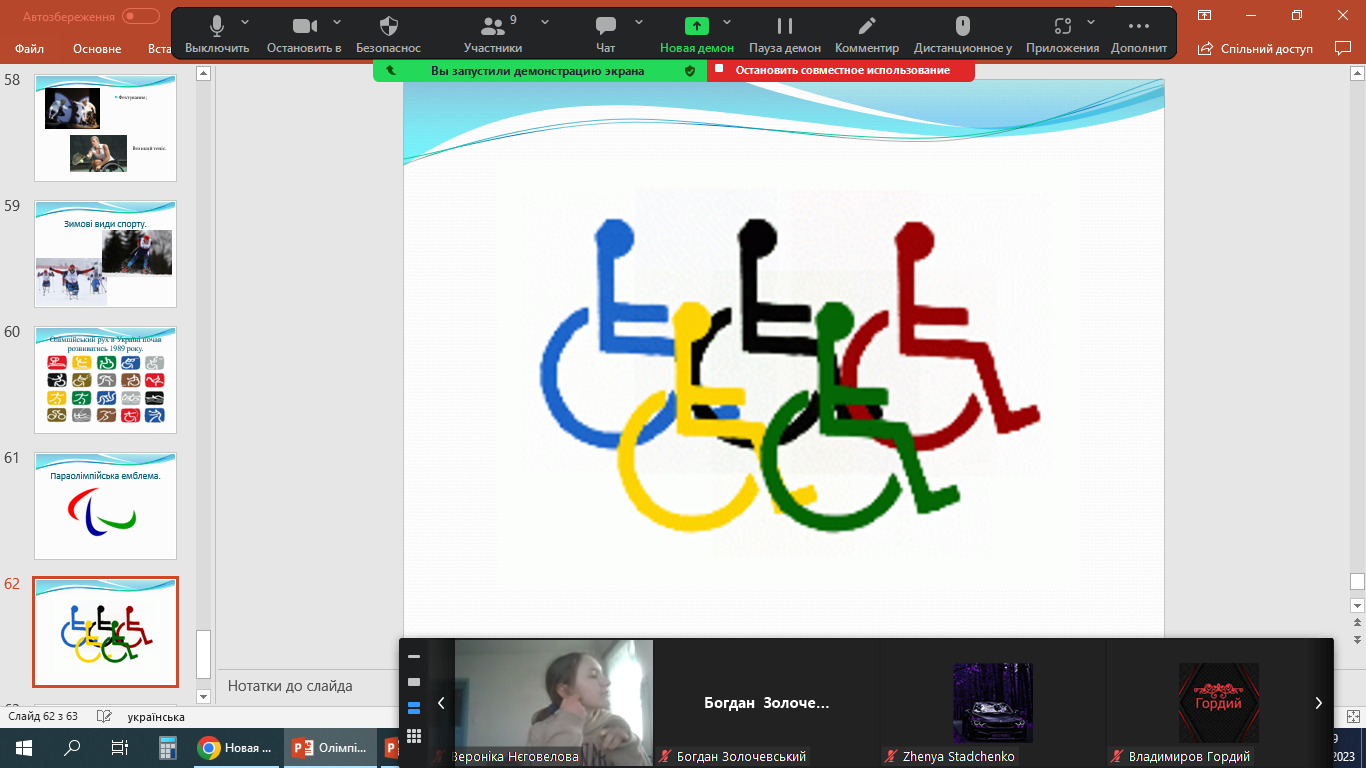Click spell check icon in status bar
Viewport: 1366px width, 768px height.
point(102,716)
